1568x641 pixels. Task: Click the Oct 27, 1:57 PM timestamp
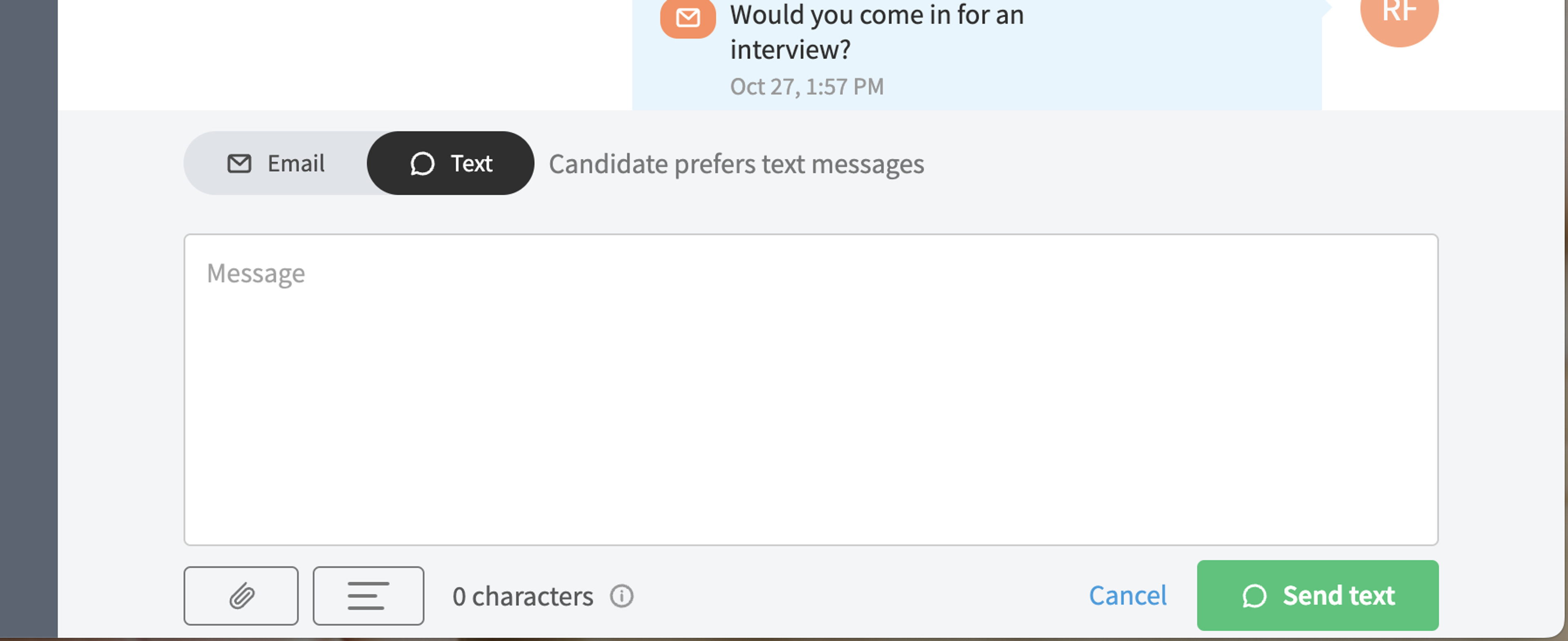click(806, 87)
